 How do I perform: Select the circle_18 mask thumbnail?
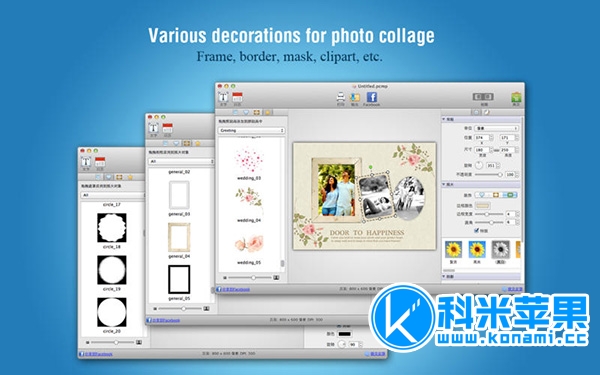point(112,228)
